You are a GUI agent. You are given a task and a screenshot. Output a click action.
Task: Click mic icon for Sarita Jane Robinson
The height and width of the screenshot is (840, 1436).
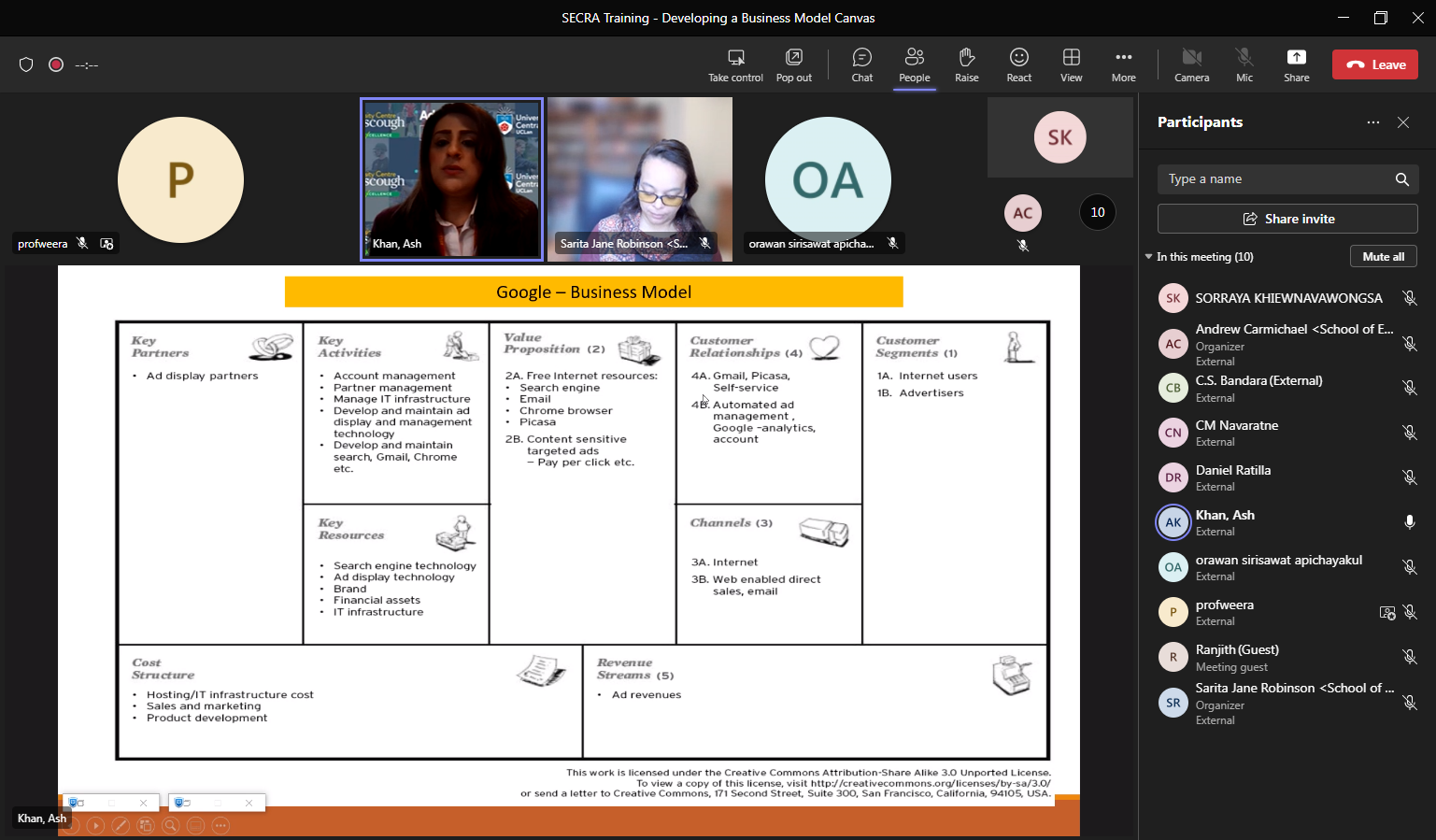coord(1410,703)
